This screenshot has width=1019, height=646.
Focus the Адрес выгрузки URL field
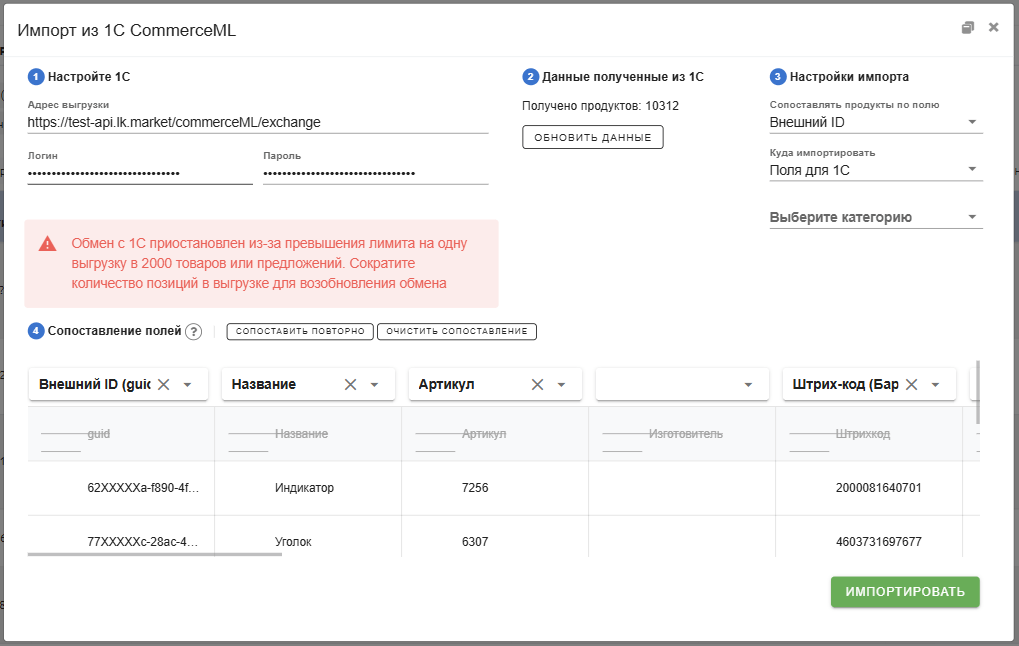click(258, 122)
